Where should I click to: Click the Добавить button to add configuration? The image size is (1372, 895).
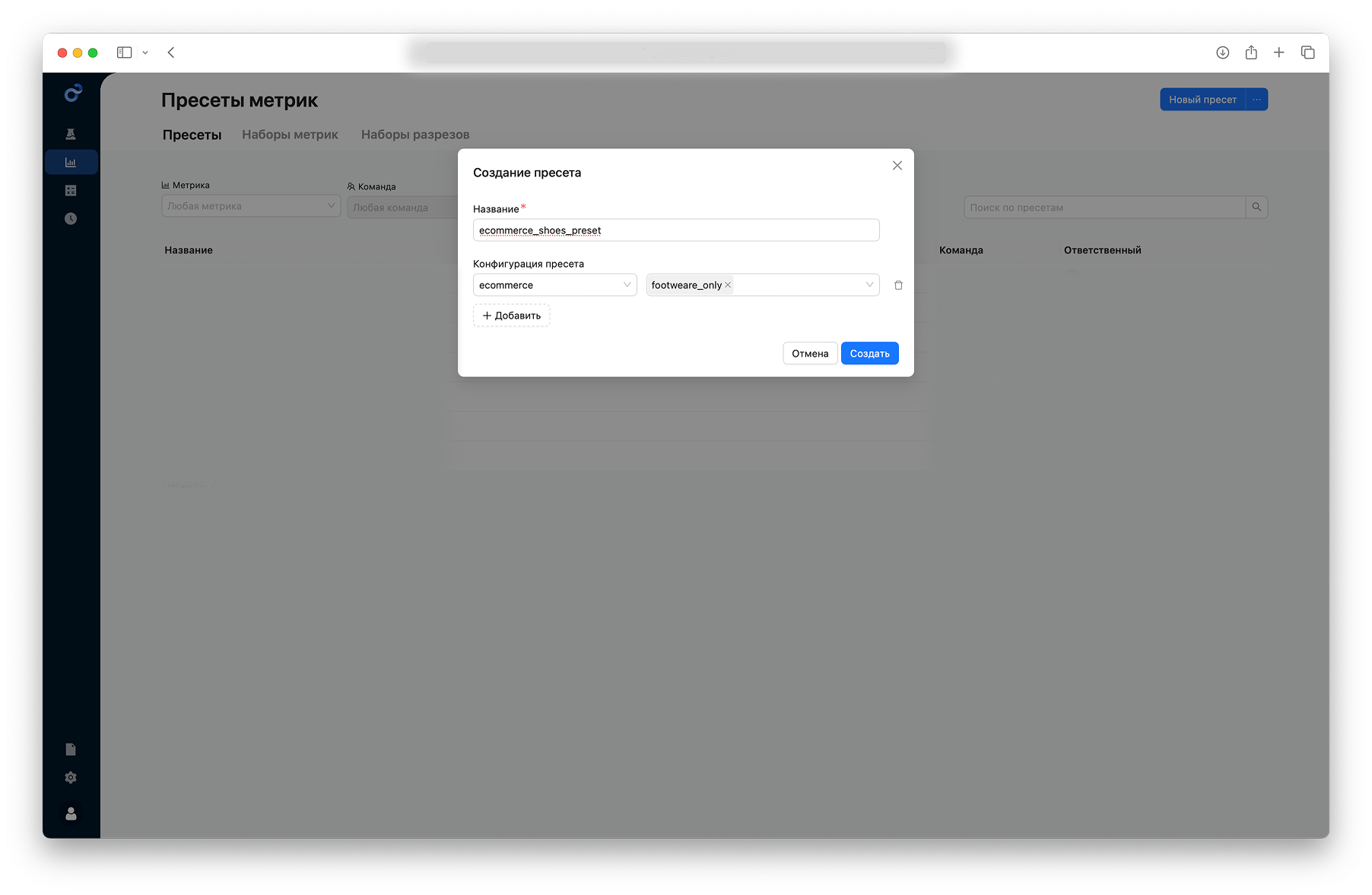(x=511, y=316)
